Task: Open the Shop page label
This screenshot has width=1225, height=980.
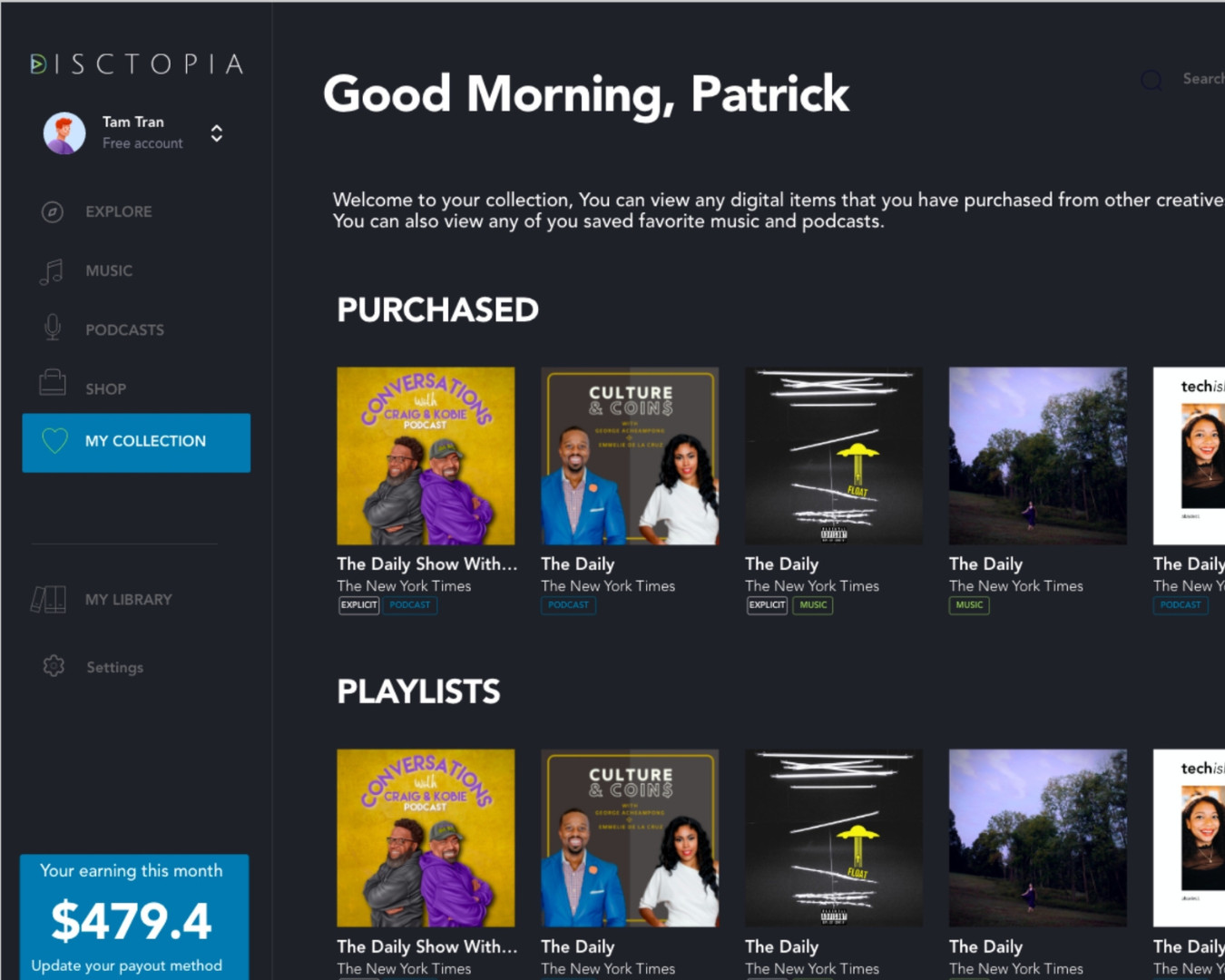Action: click(x=106, y=389)
